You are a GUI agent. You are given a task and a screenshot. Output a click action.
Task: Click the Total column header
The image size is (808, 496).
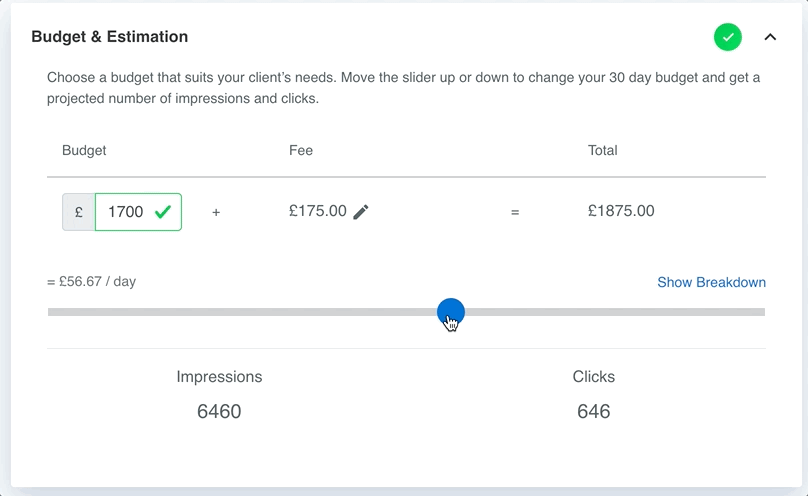tap(602, 150)
